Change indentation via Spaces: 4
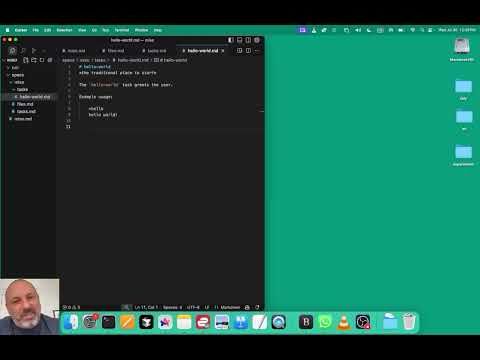The image size is (480, 360). coord(173,307)
